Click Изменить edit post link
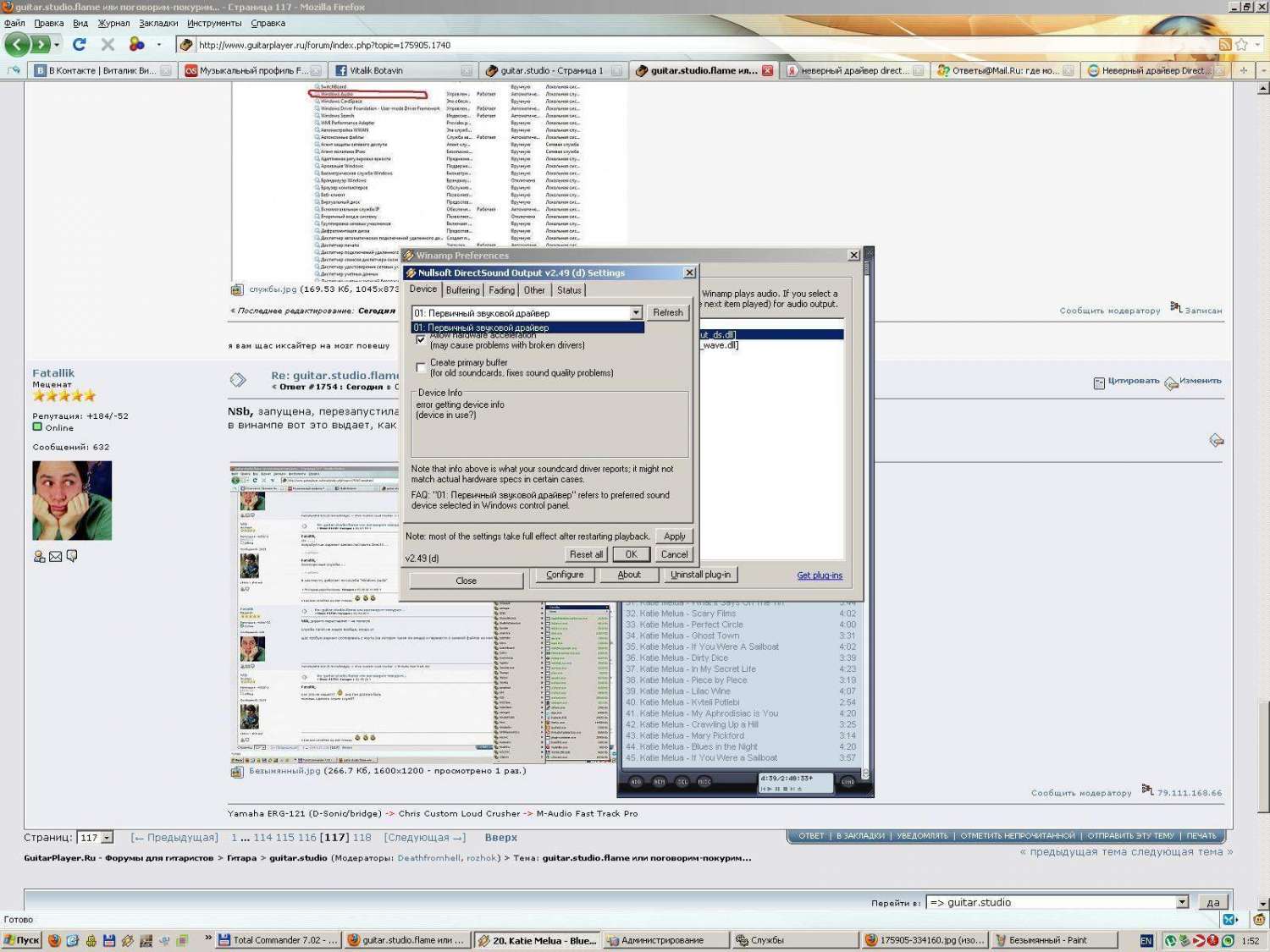 coord(1201,381)
